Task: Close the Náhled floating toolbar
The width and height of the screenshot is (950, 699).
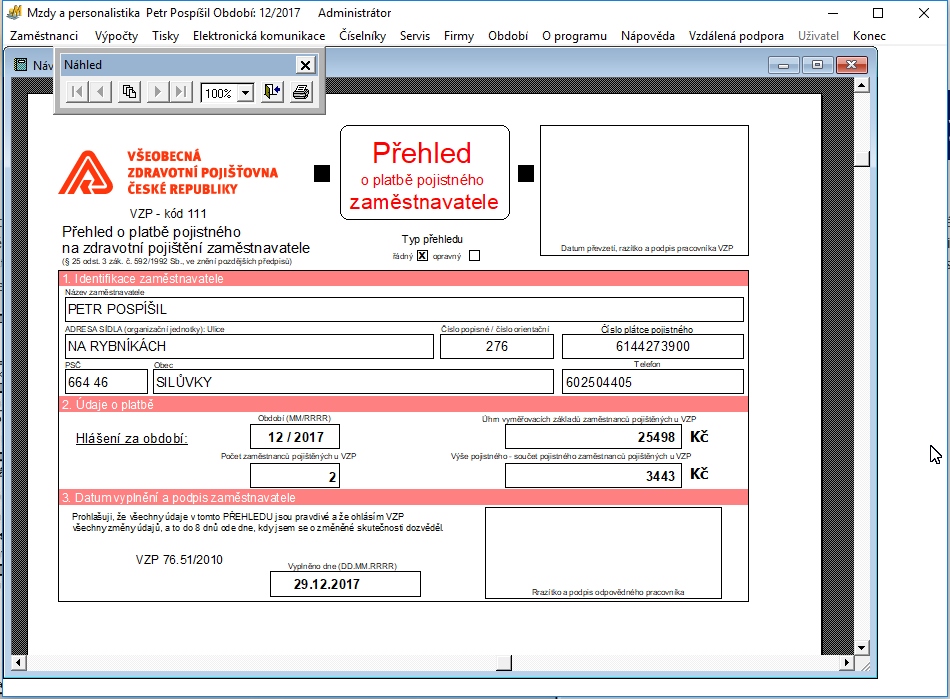Action: [305, 65]
